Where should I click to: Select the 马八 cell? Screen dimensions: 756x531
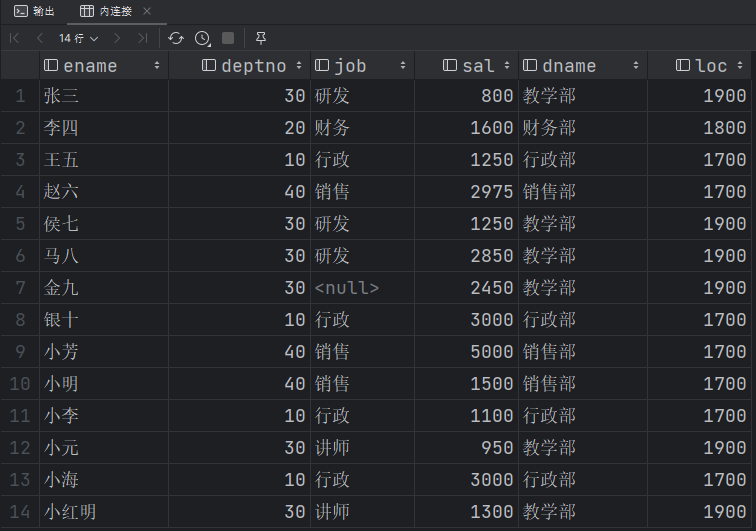104,256
